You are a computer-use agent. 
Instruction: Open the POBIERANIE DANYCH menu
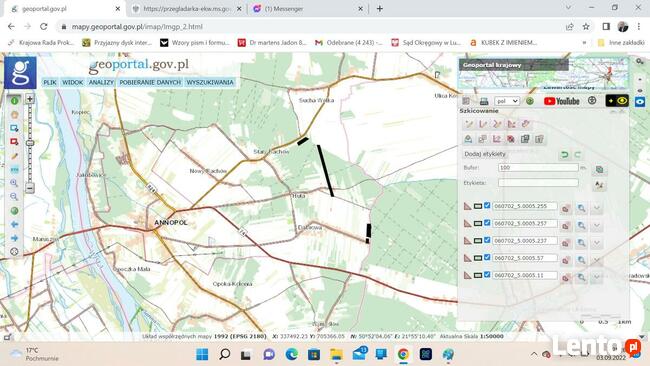click(150, 82)
